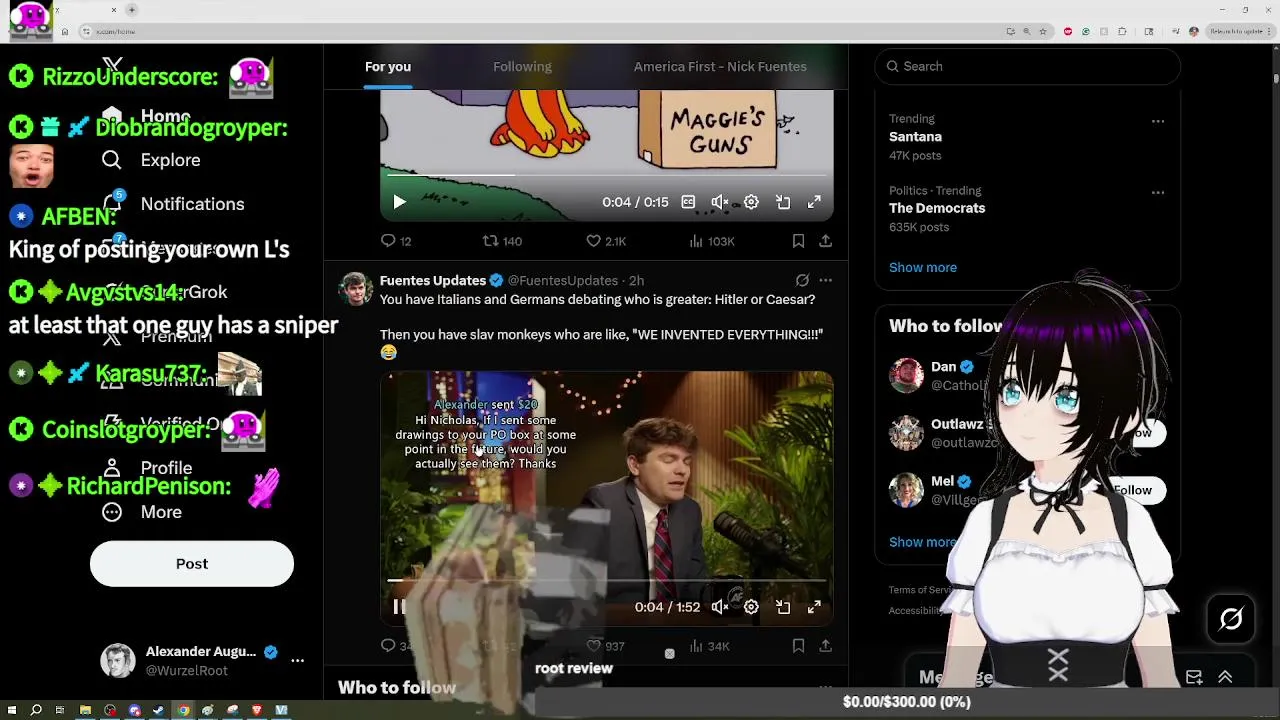Image resolution: width=1280 pixels, height=720 pixels.
Task: Open America First - Nick Fuentes tab
Action: click(x=720, y=67)
